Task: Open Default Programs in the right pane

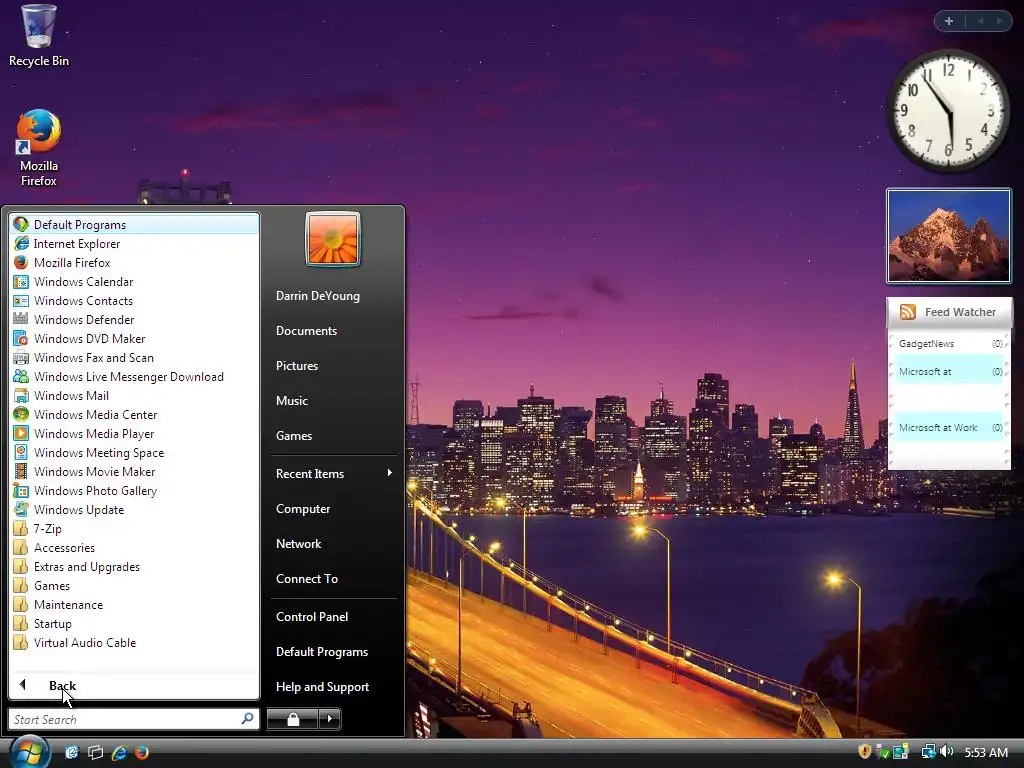Action: click(x=333, y=652)
